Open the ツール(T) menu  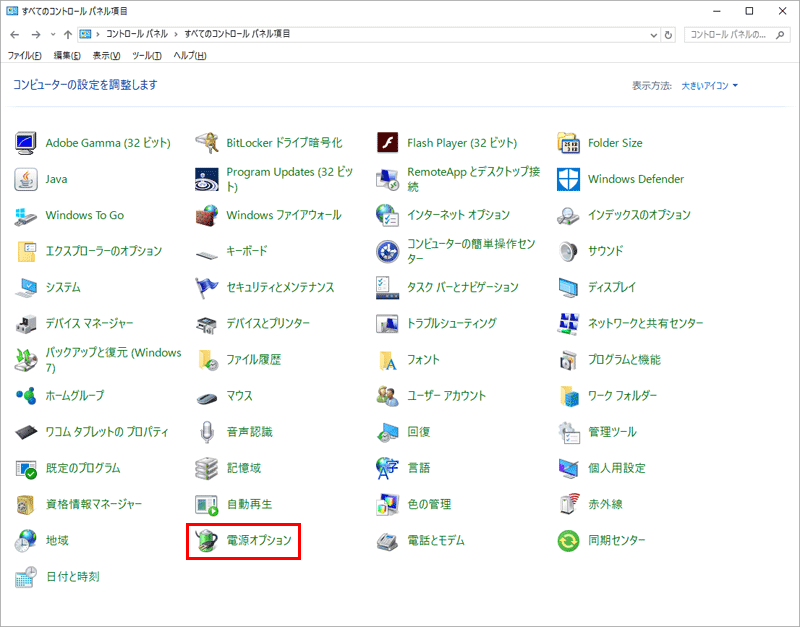(x=146, y=56)
